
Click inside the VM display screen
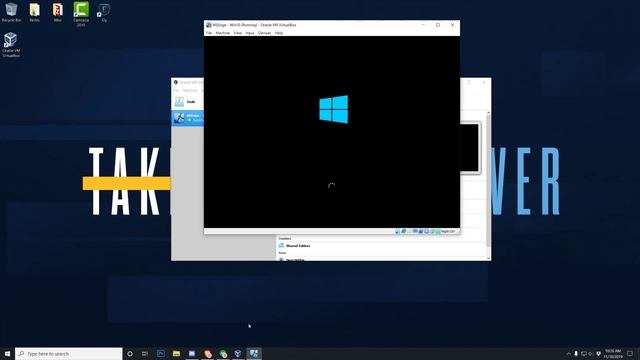[x=332, y=132]
